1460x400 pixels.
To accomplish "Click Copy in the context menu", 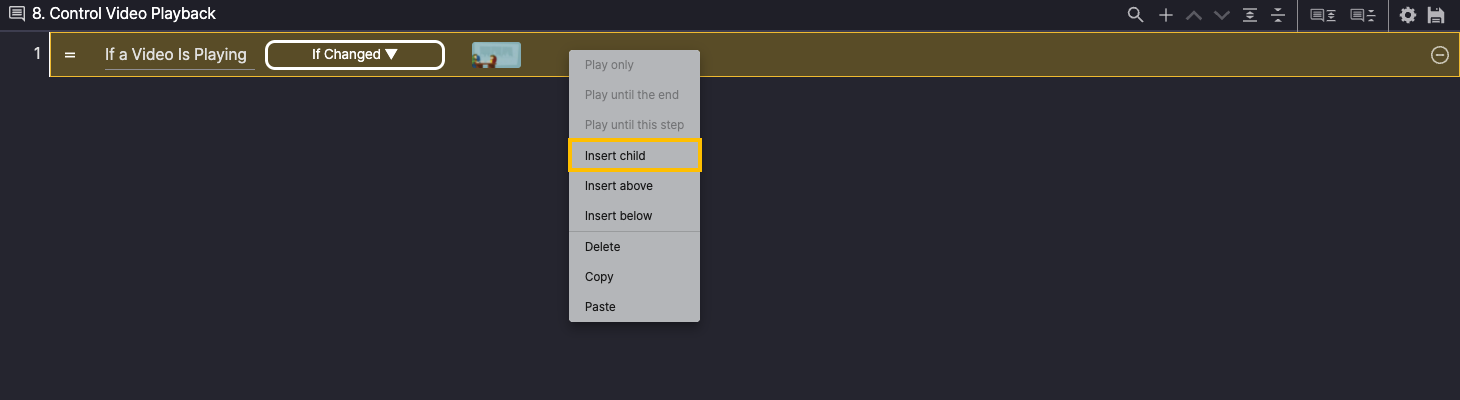I will (634, 277).
